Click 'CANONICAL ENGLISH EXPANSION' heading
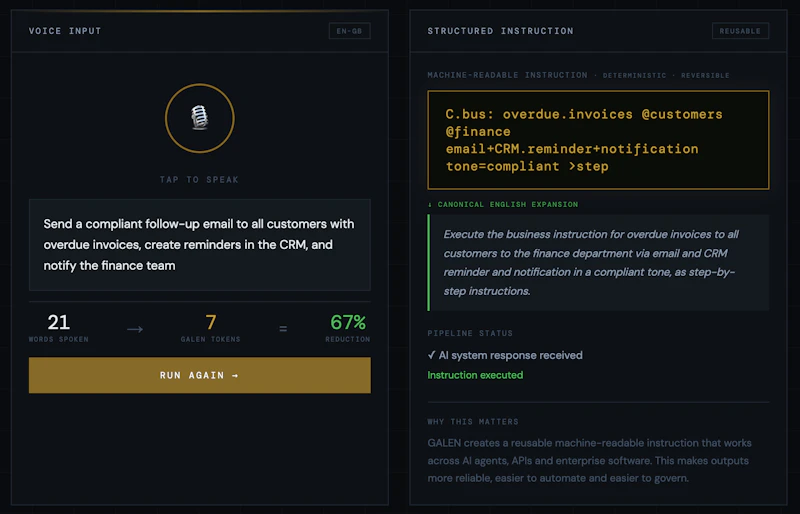Viewport: 800px width, 514px height. [x=508, y=204]
